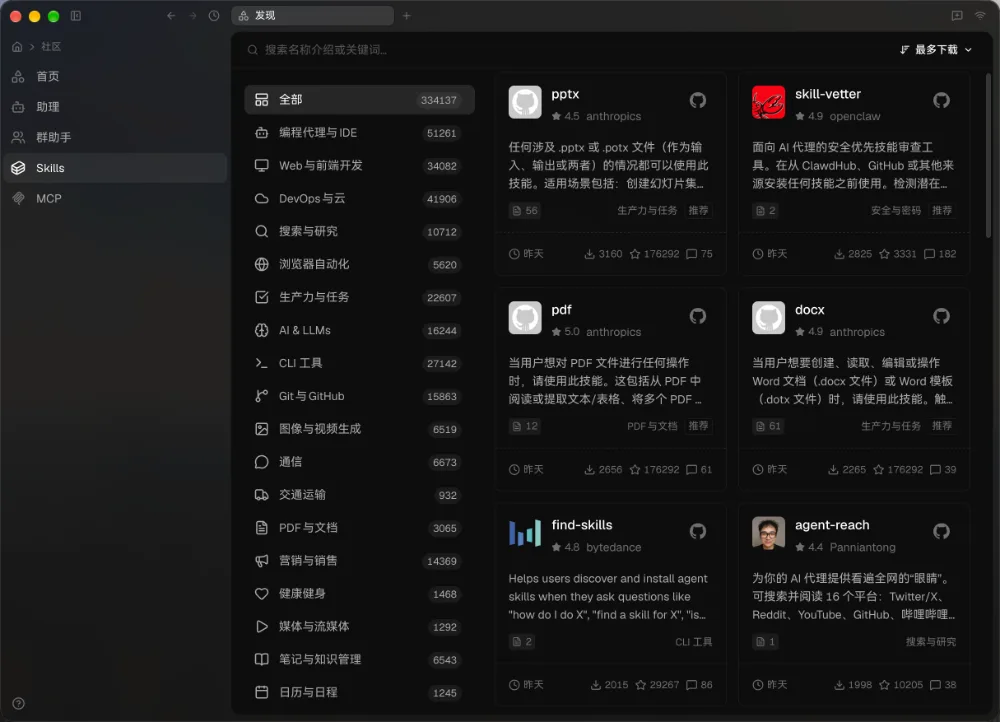Open the pdf skill title

point(561,310)
